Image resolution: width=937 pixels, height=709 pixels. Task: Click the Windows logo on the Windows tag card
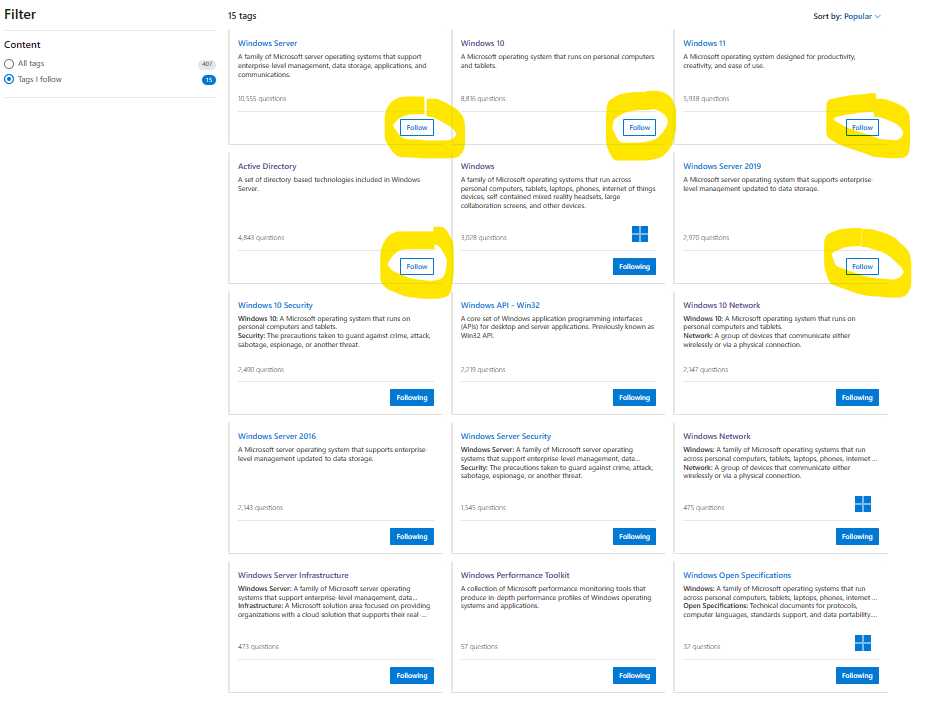[x=639, y=234]
